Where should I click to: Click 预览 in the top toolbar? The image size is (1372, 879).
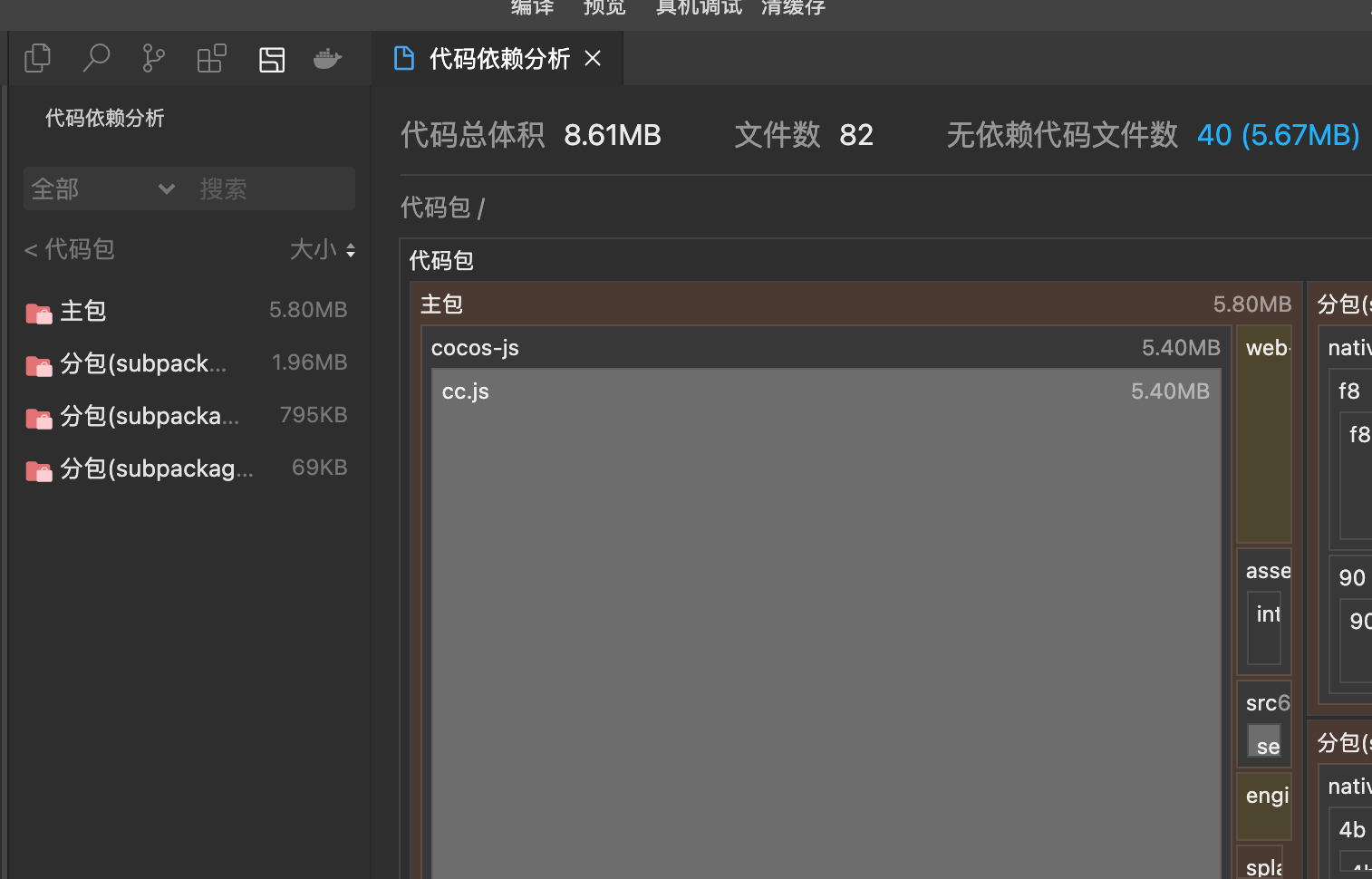pyautogui.click(x=604, y=8)
